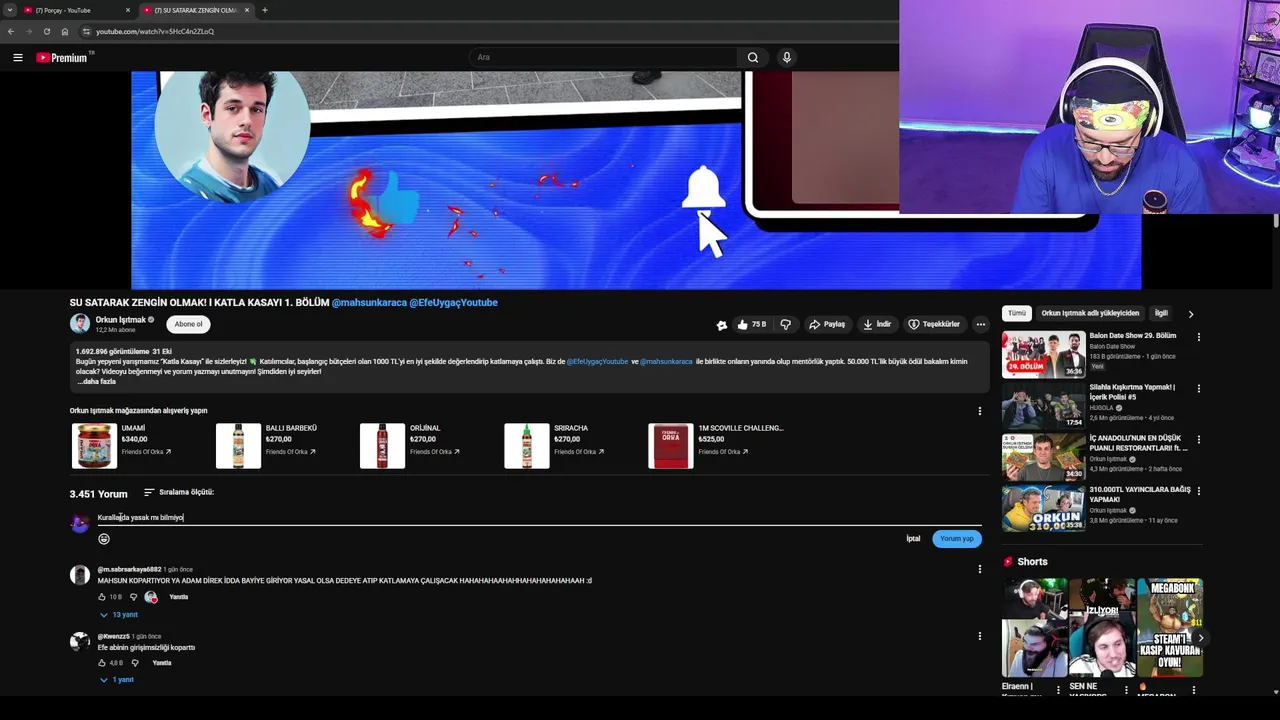Go back using browser back arrow

[11, 31]
